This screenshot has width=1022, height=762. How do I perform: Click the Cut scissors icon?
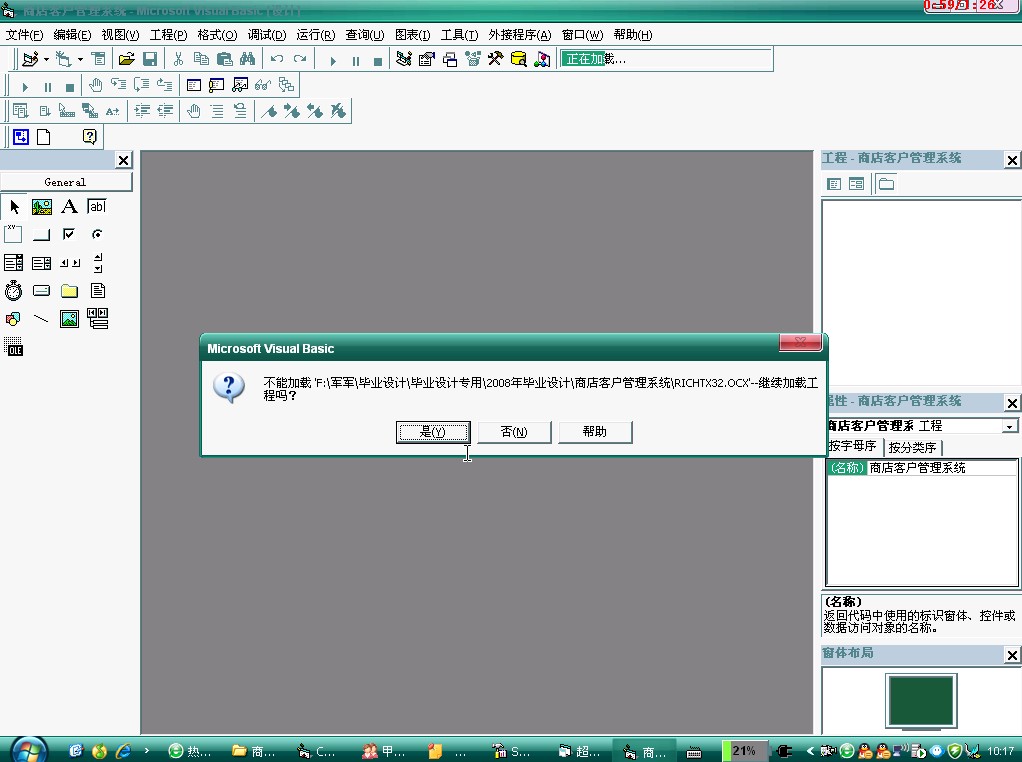point(178,59)
